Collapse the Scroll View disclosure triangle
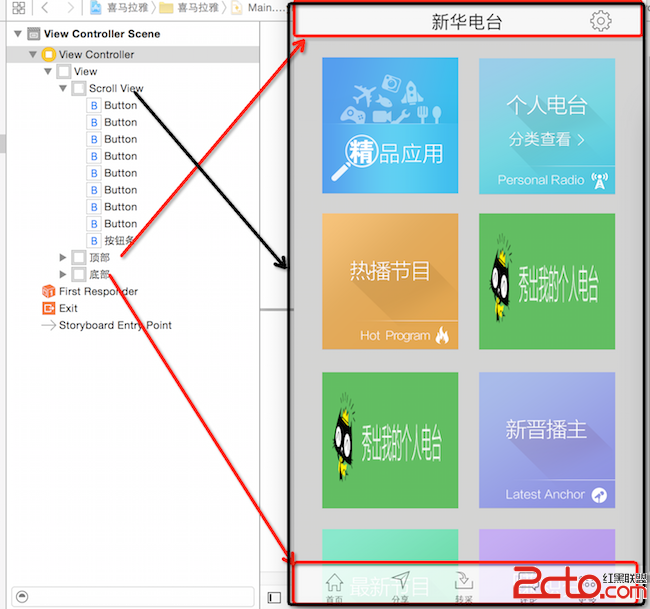Viewport: 650px width, 609px height. point(63,88)
